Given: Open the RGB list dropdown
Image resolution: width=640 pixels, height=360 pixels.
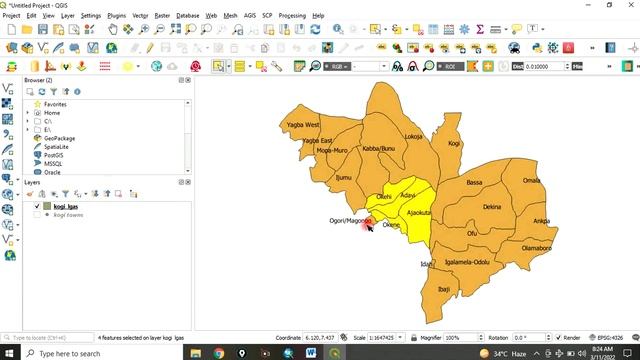Looking at the screenshot, I should (x=384, y=66).
